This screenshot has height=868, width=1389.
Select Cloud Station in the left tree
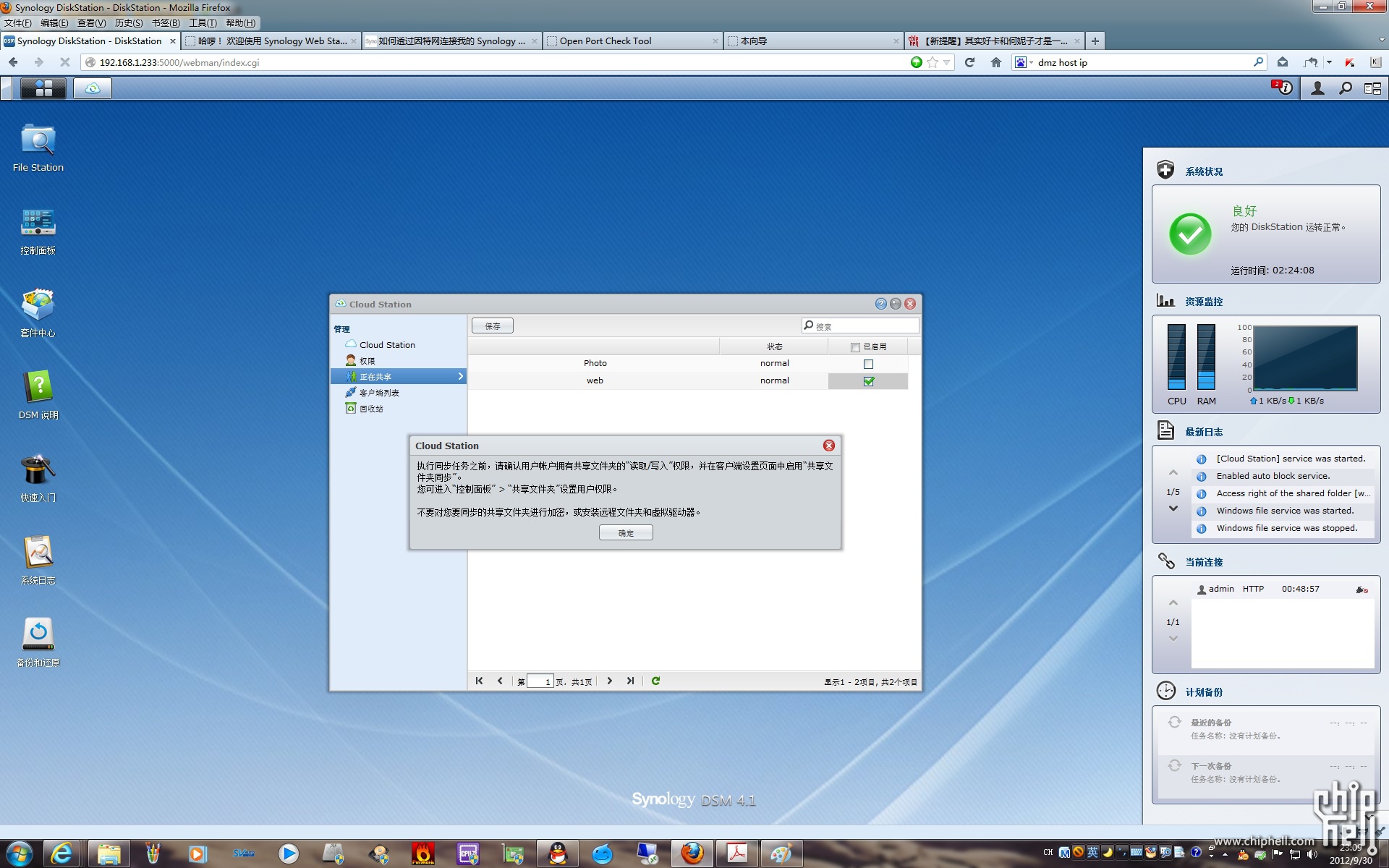[x=387, y=345]
